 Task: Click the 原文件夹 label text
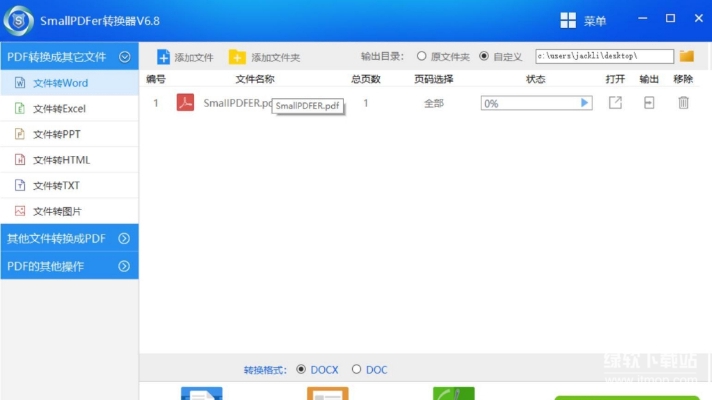click(x=450, y=57)
